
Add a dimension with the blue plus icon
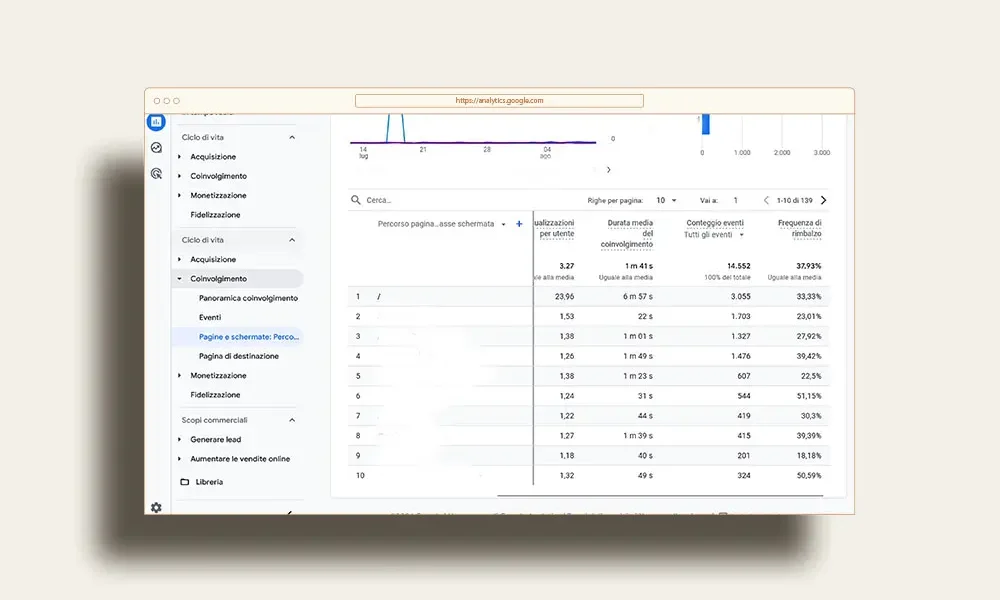tap(519, 224)
